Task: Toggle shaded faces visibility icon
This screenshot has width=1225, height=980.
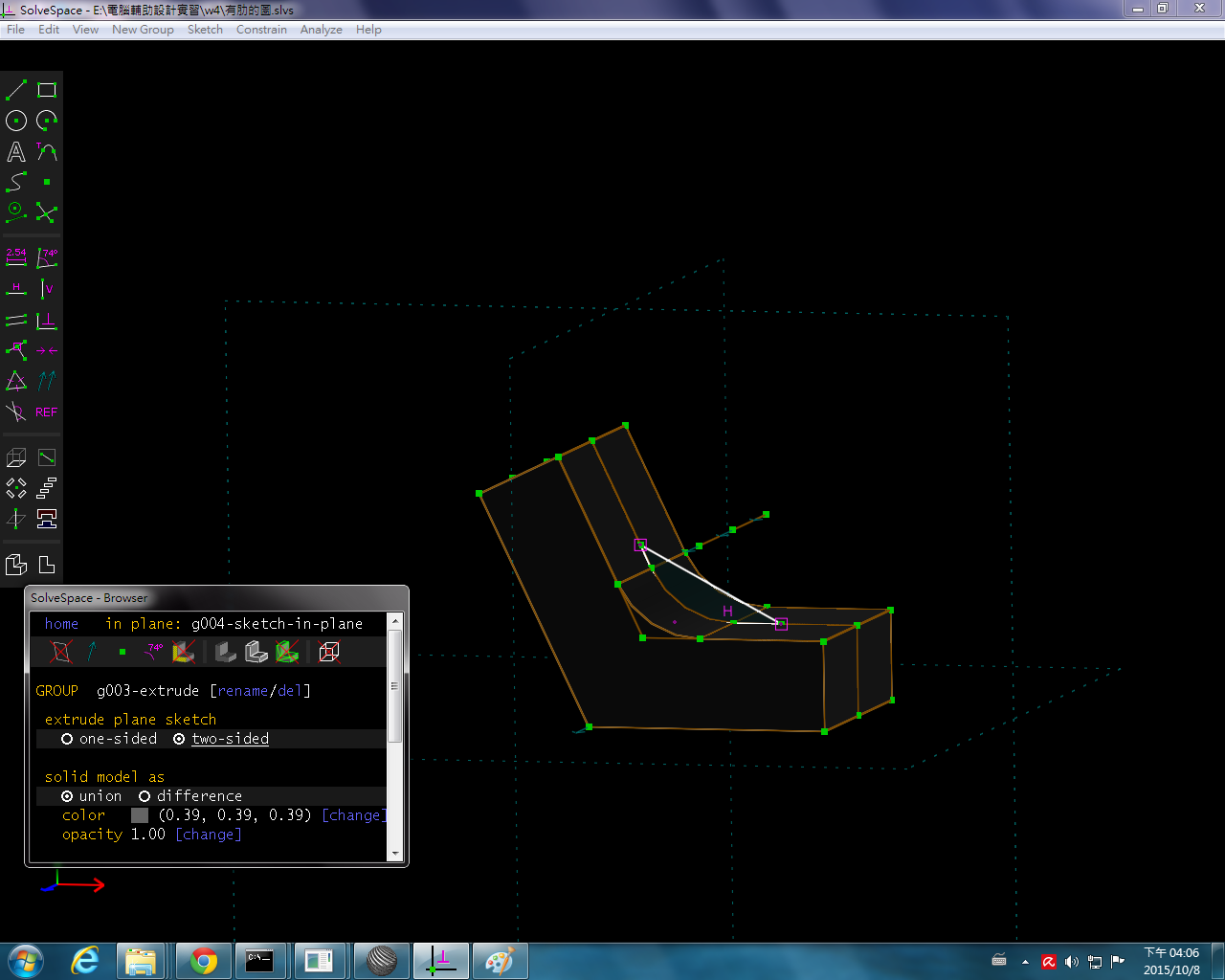Action: 184,652
